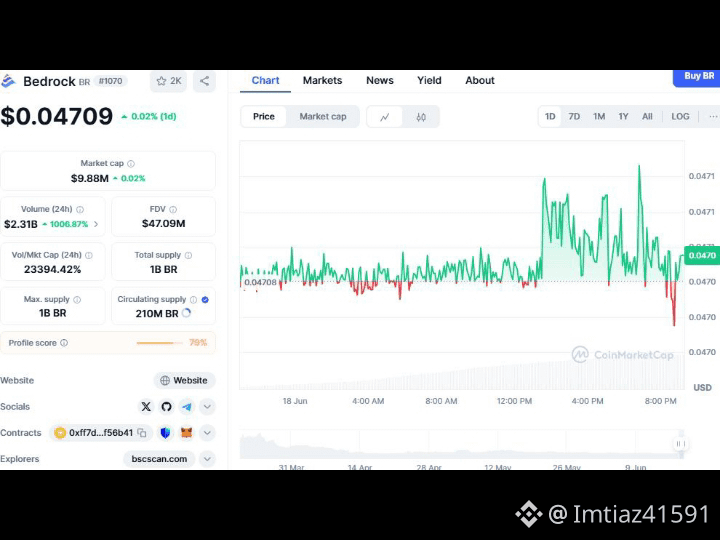Open the Chart tab
This screenshot has width=720, height=540.
tap(265, 80)
